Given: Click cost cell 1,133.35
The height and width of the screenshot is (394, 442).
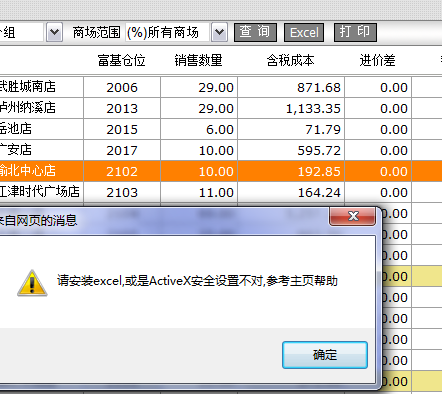Looking at the screenshot, I should 291,108.
